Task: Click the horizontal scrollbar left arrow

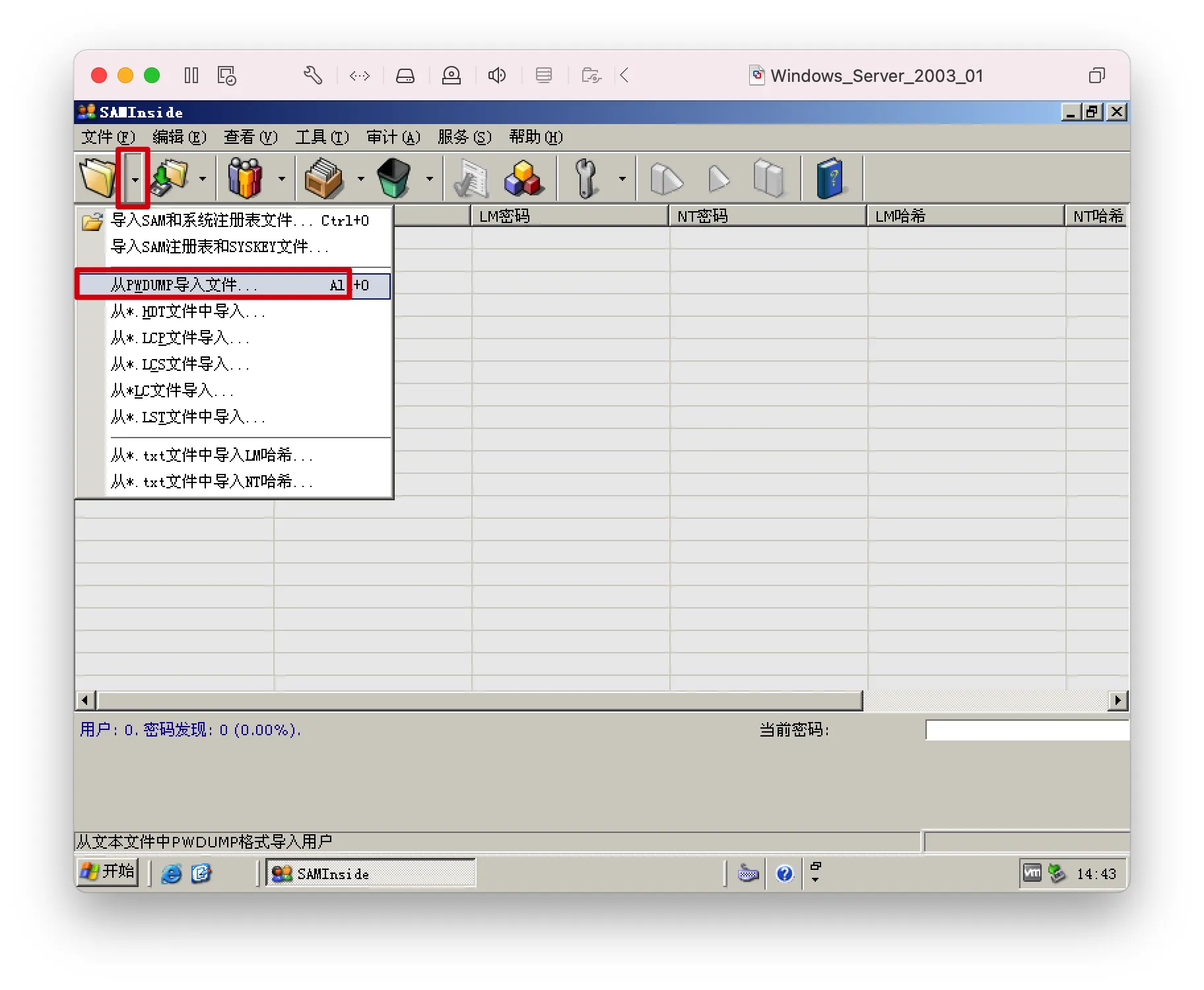Action: [85, 700]
